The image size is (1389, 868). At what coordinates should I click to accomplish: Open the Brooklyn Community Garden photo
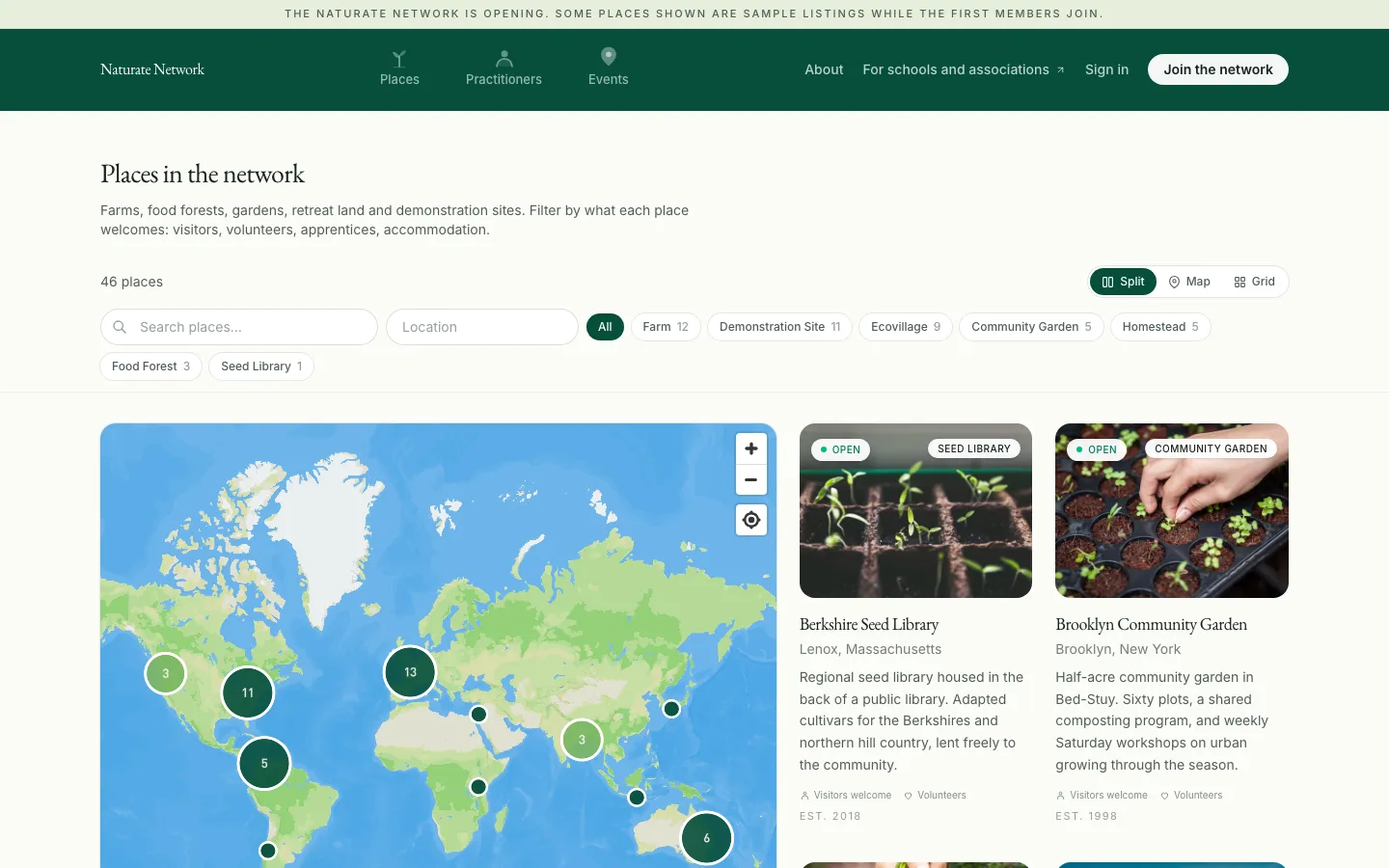tap(1172, 510)
